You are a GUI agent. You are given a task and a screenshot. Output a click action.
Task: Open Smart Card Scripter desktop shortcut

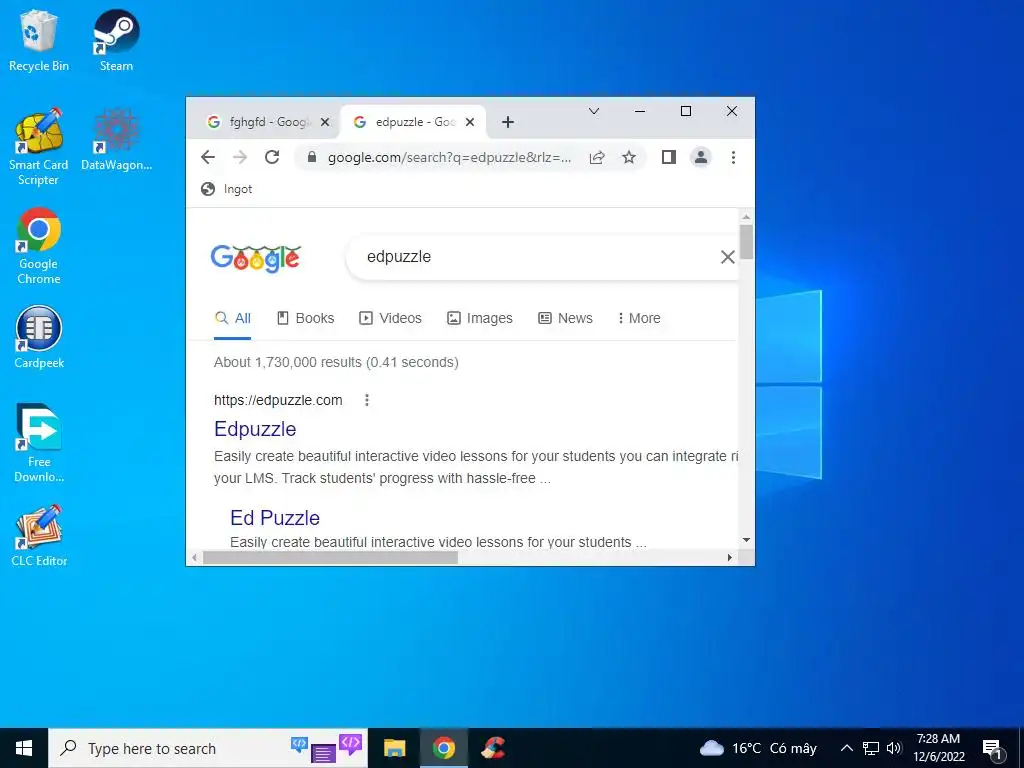[x=39, y=147]
